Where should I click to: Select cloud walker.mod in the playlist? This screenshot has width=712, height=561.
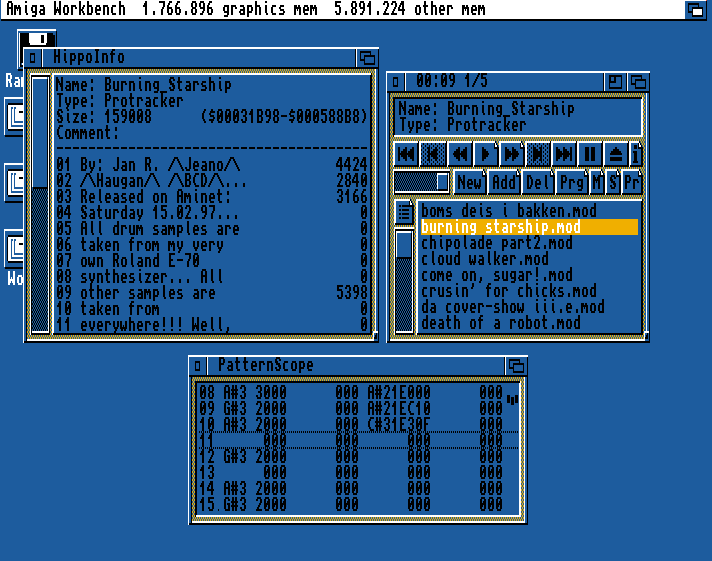[484, 259]
